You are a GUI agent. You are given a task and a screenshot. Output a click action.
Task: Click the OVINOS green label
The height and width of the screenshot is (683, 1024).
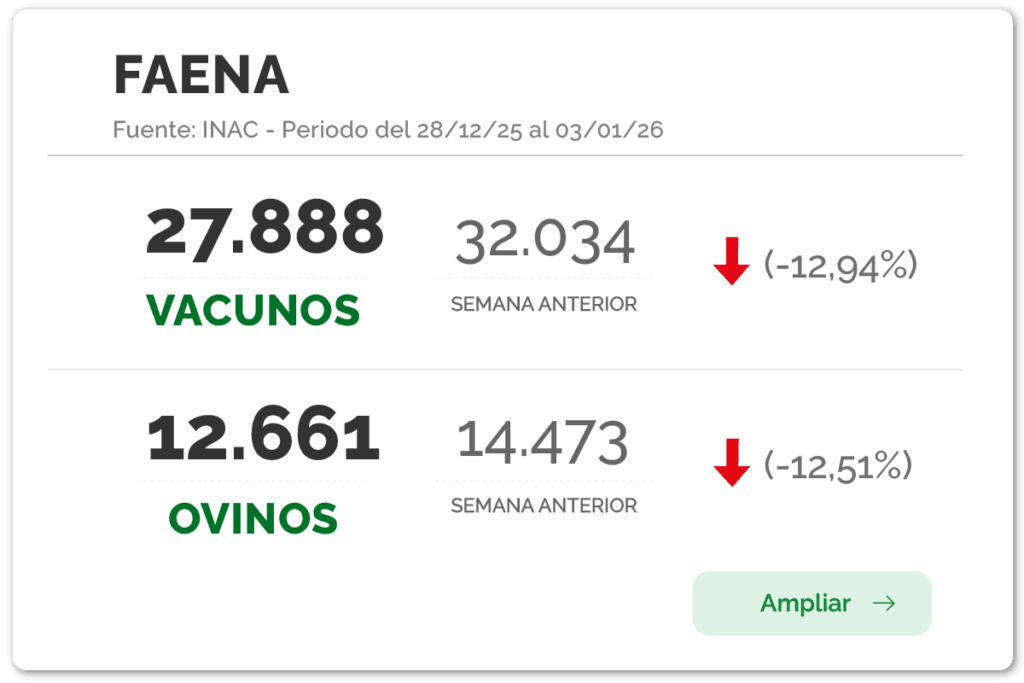253,518
